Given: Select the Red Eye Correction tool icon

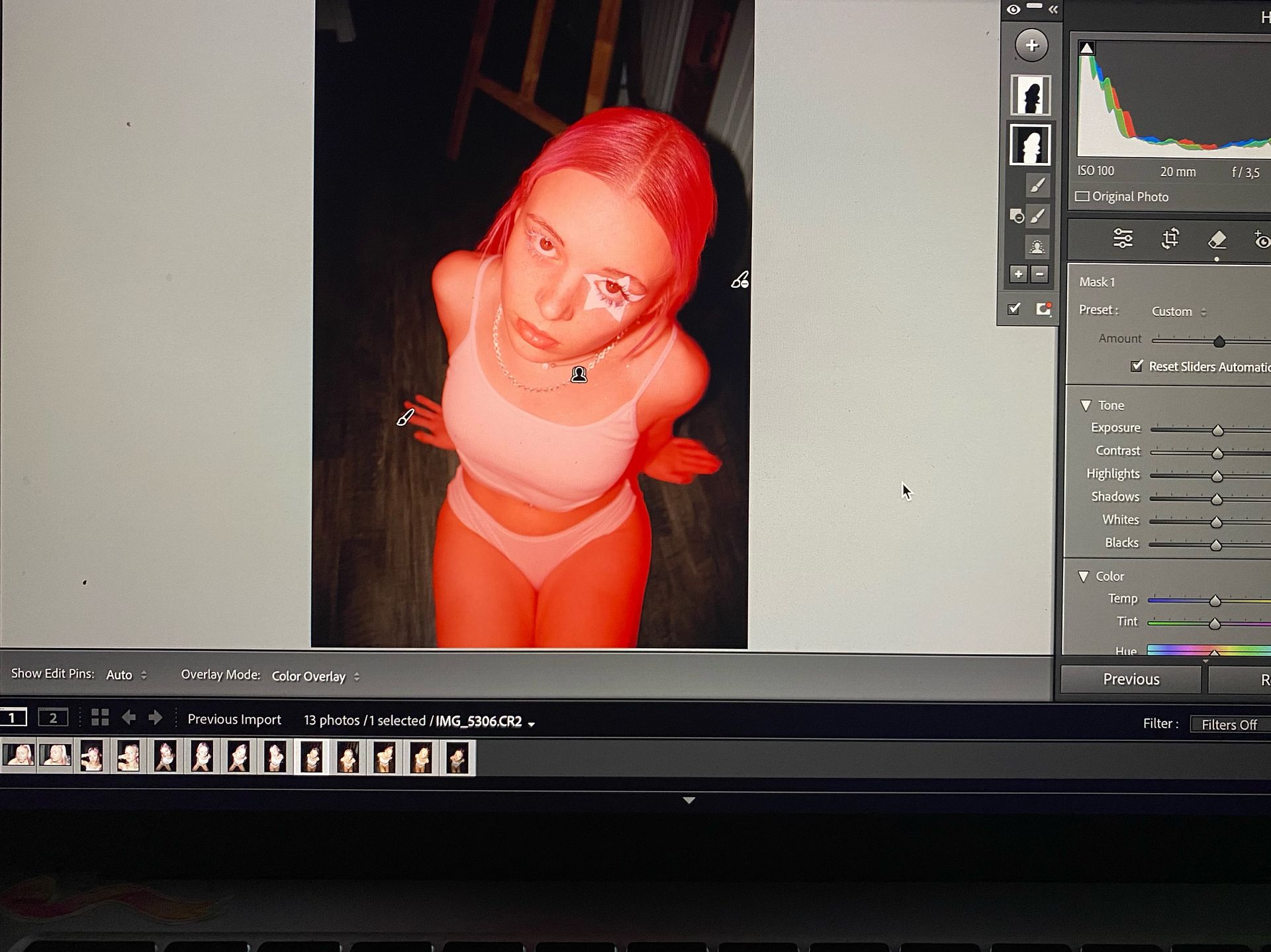Looking at the screenshot, I should [x=1261, y=240].
